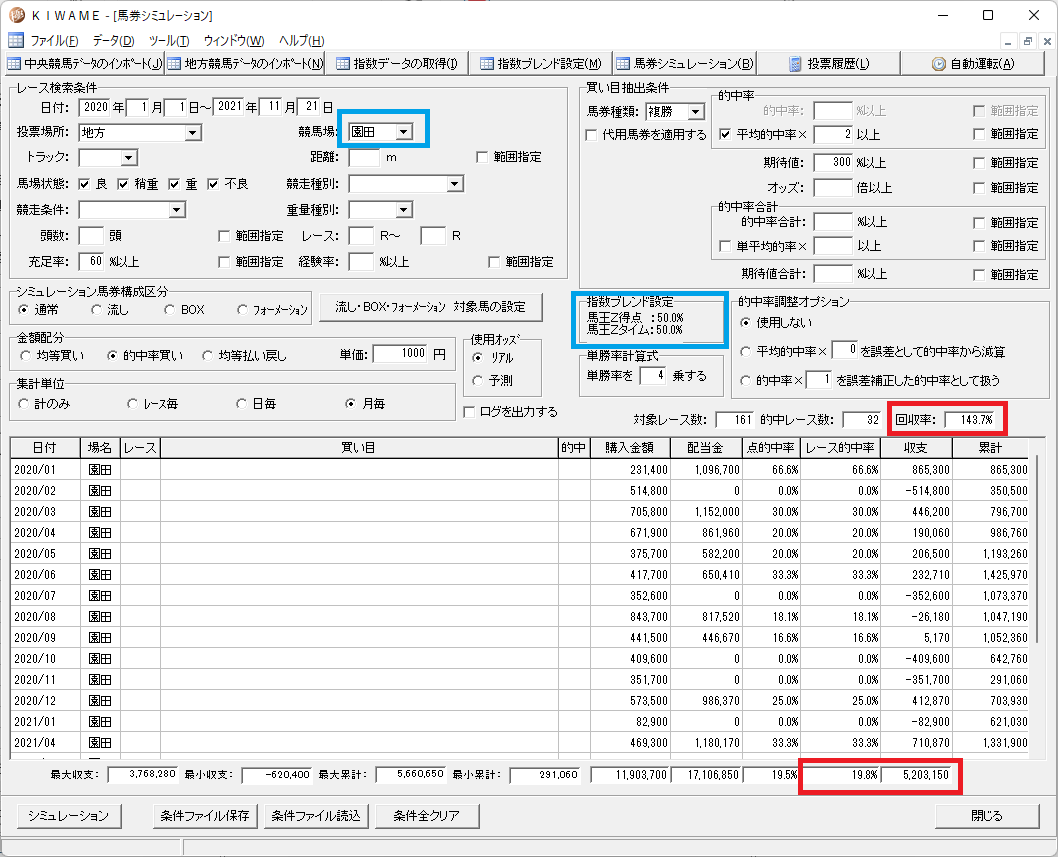1058x857 pixels.
Task: Expand the 競走種別 dropdown
Action: [455, 184]
